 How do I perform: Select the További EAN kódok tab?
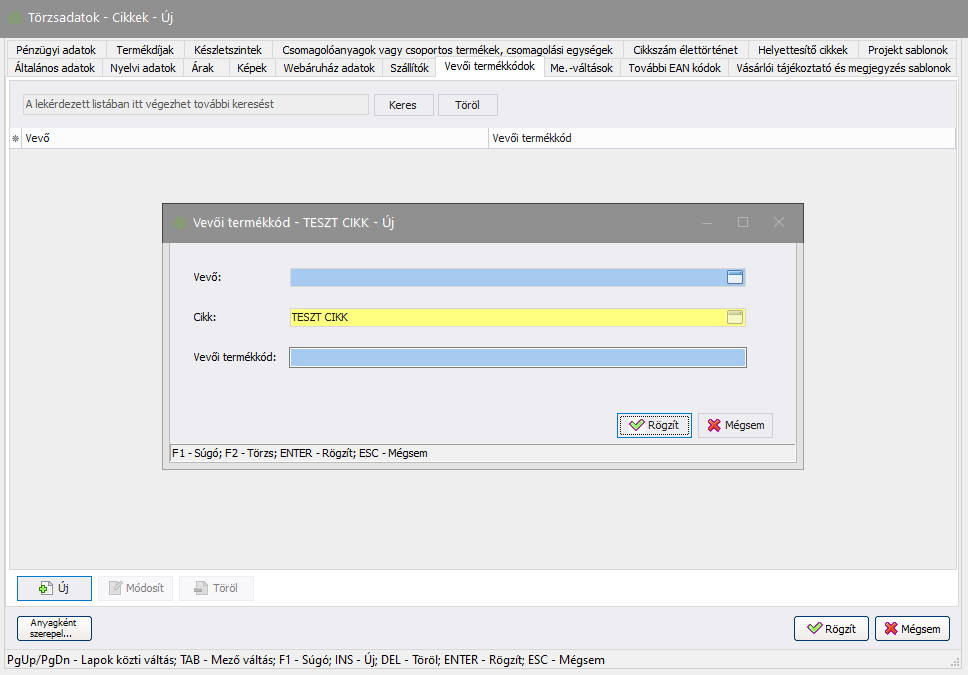tap(674, 68)
